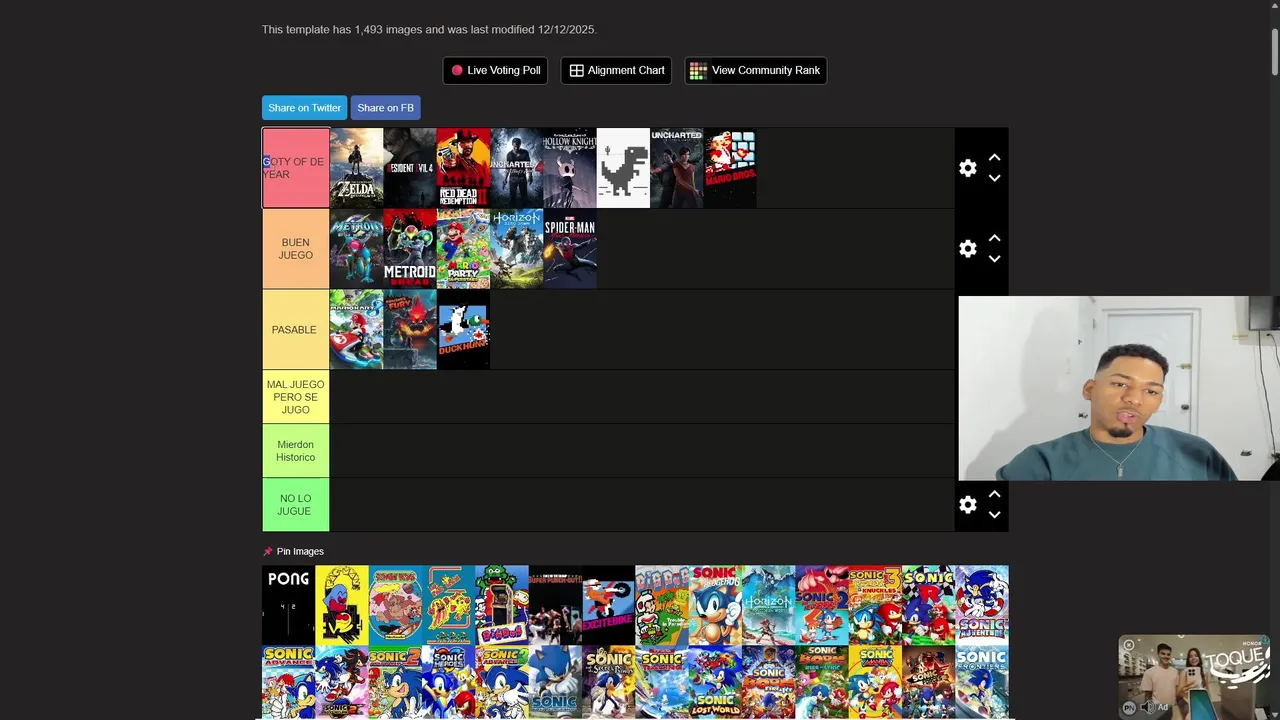1280x720 pixels.
Task: Pick the Sonic Mania cover
Action: click(875, 682)
